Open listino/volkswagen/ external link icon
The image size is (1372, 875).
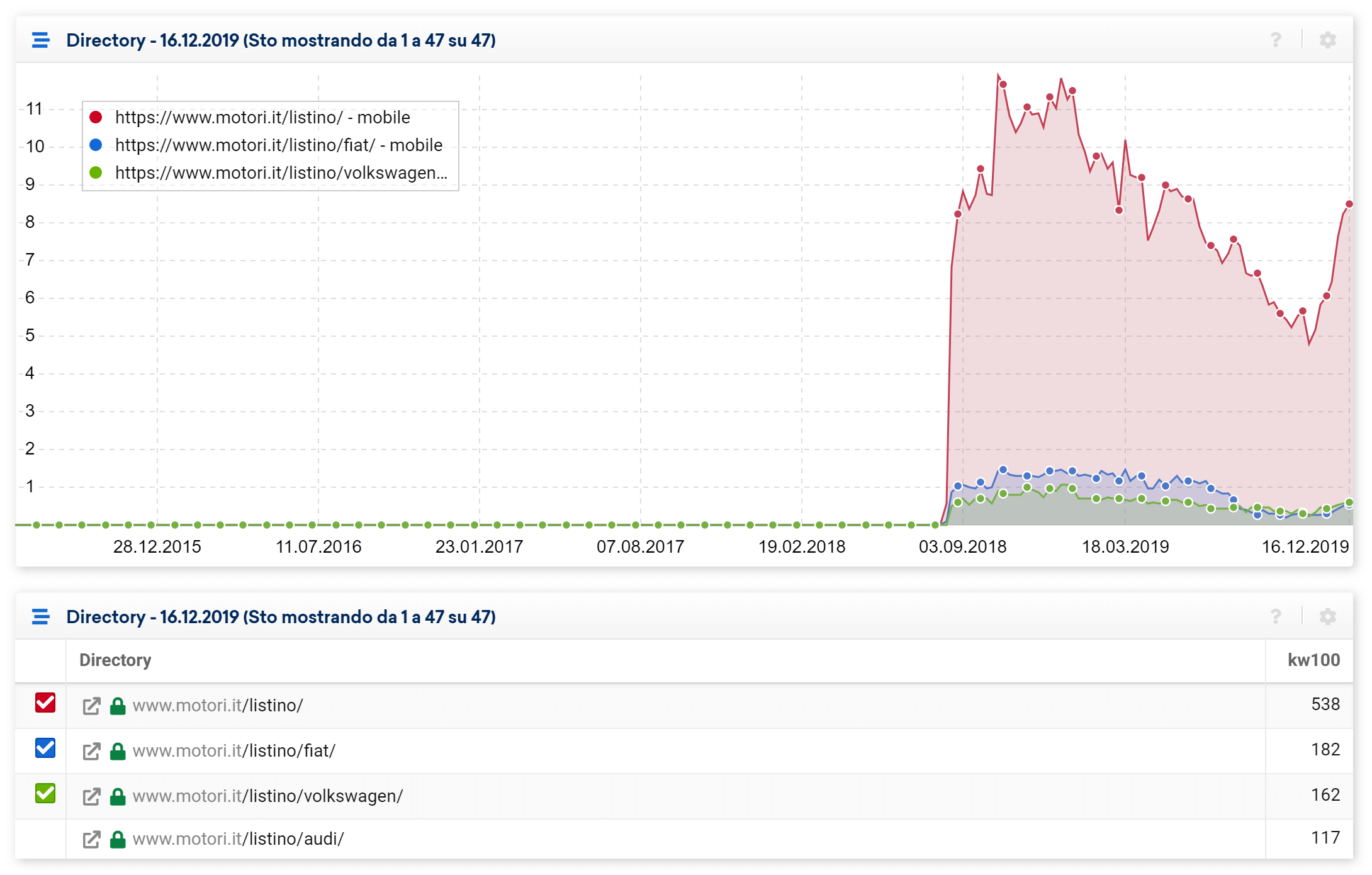pos(92,797)
